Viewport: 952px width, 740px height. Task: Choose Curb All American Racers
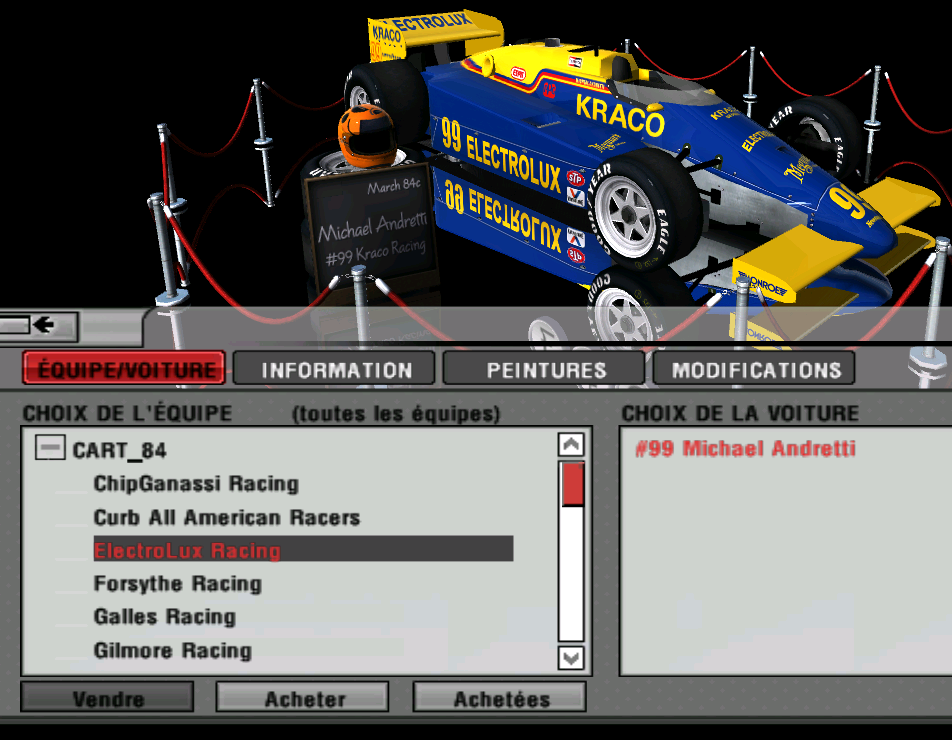[x=226, y=517]
